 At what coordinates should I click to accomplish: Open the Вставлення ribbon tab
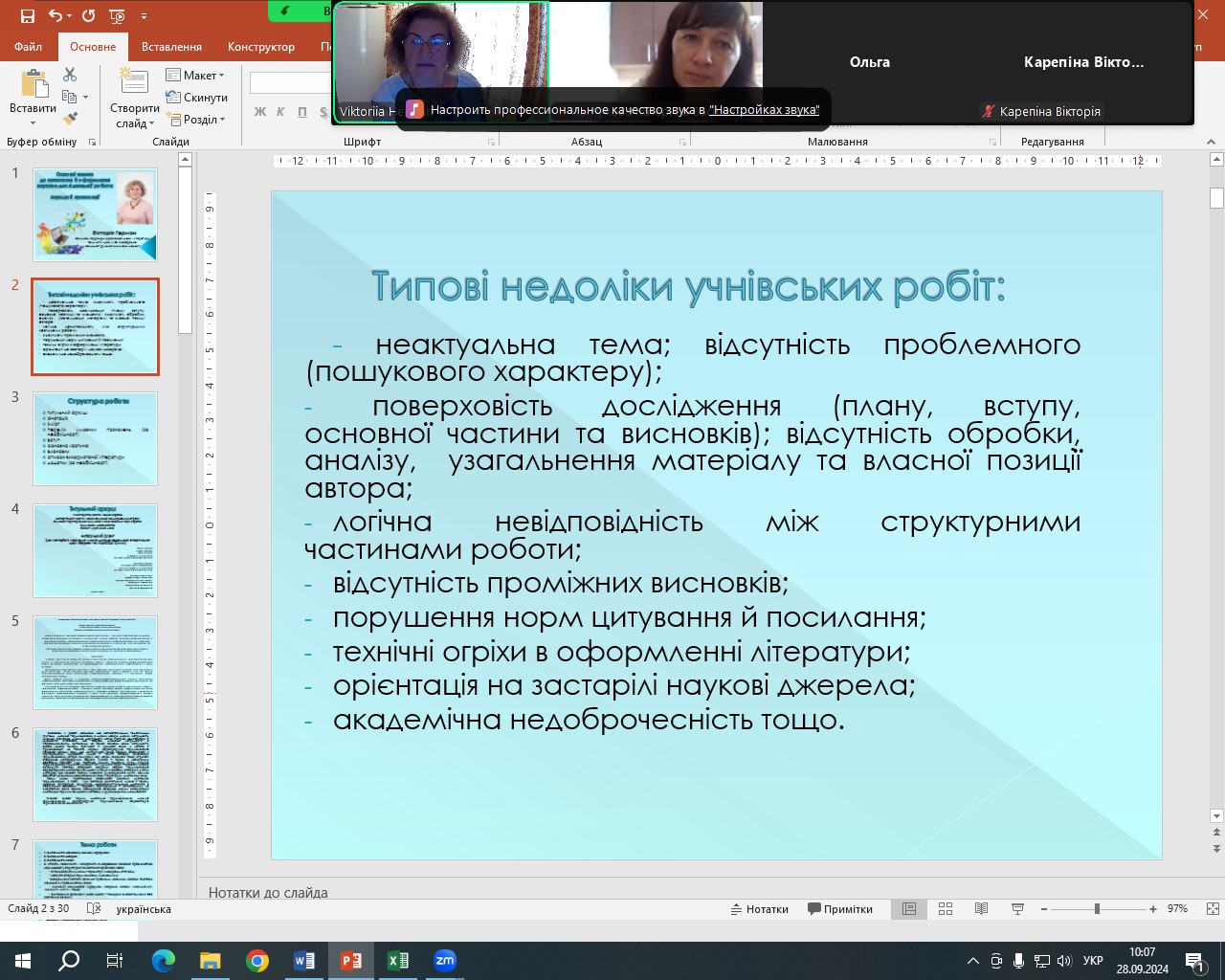pos(171,46)
